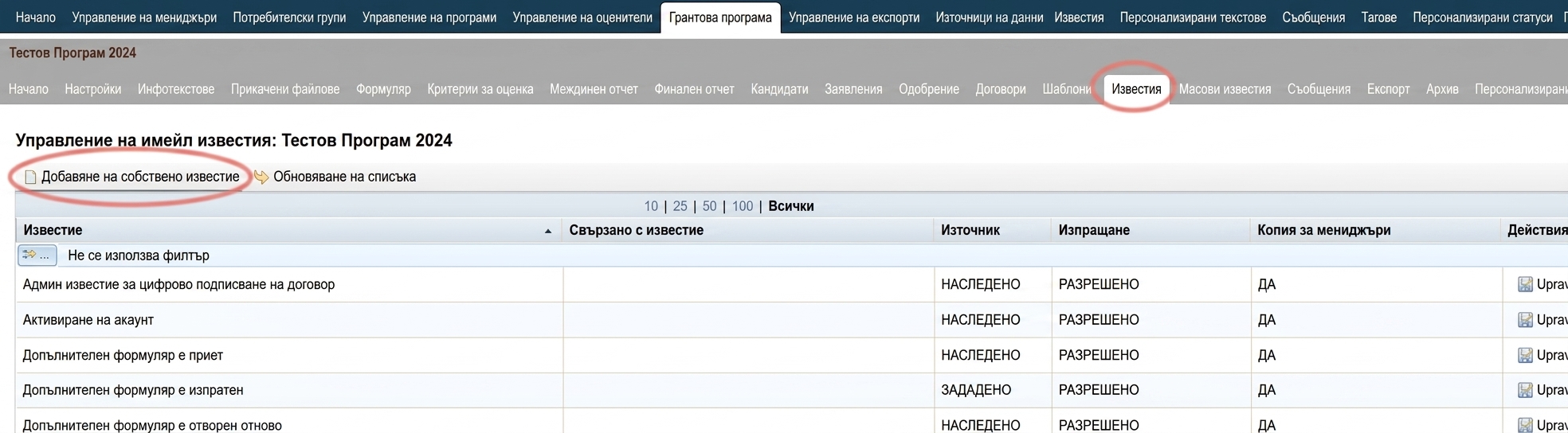The width and height of the screenshot is (1568, 433).
Task: Show 25 items per page
Action: [x=680, y=206]
